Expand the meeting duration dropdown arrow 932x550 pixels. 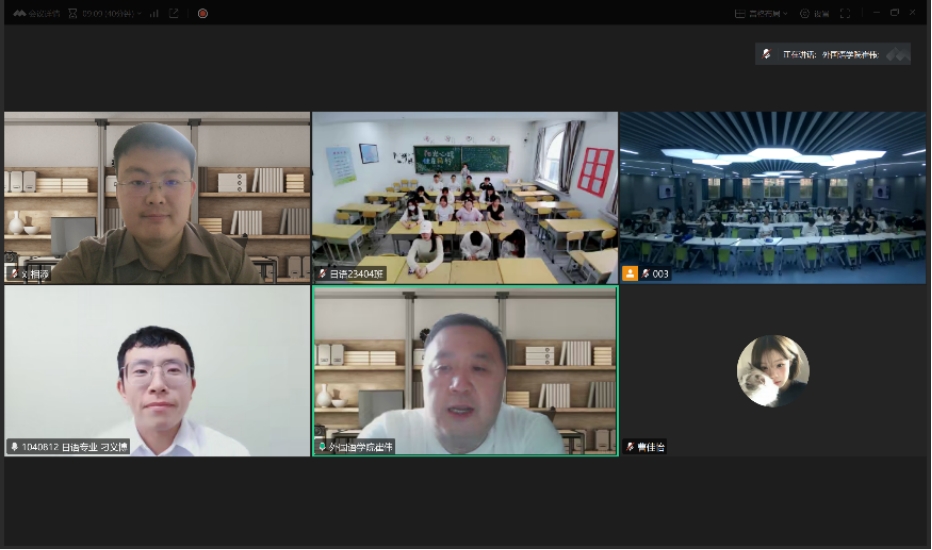point(139,13)
